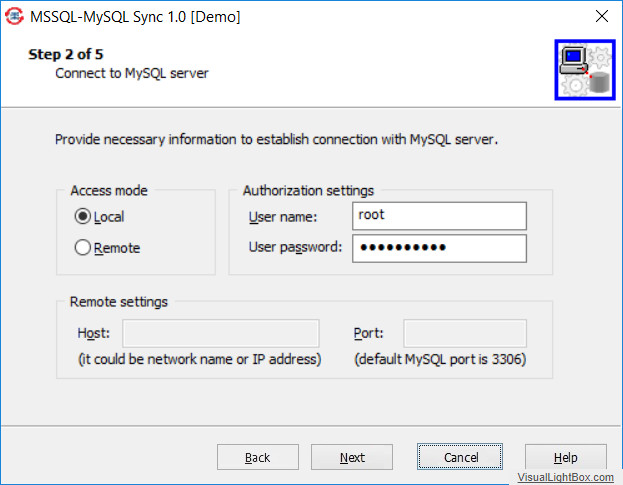The image size is (623, 485).
Task: Click the Port input field
Action: 465,333
